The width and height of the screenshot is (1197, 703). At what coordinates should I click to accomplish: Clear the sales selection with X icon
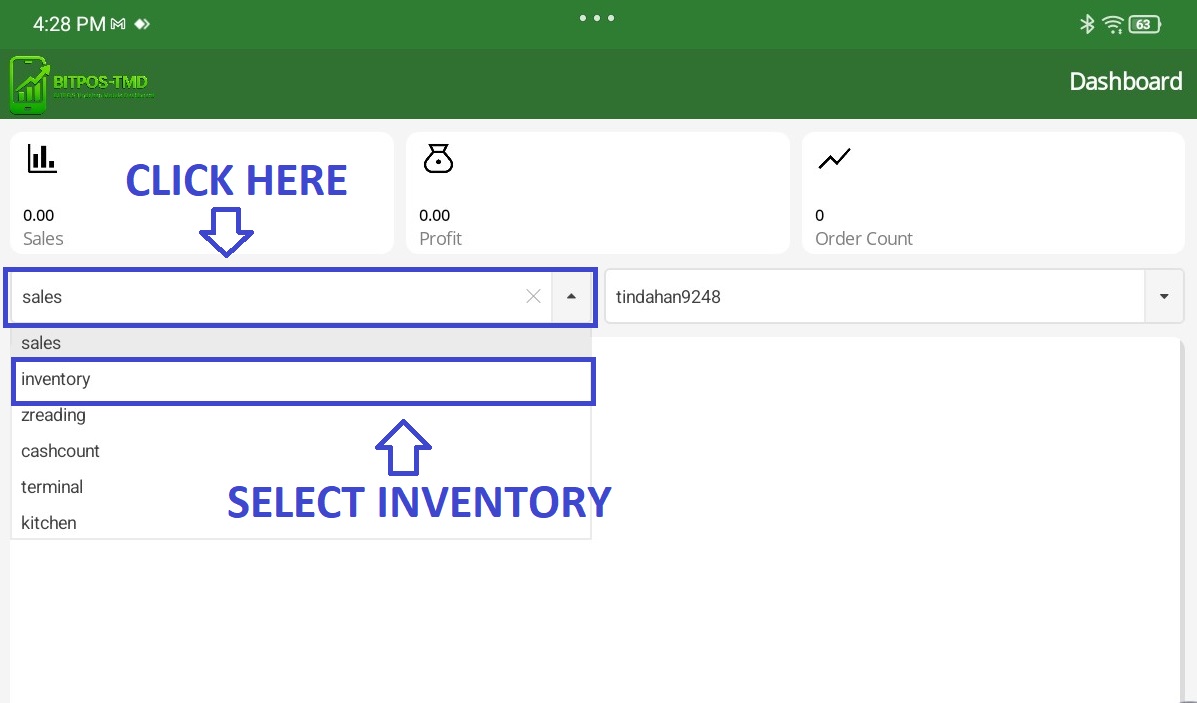point(533,296)
